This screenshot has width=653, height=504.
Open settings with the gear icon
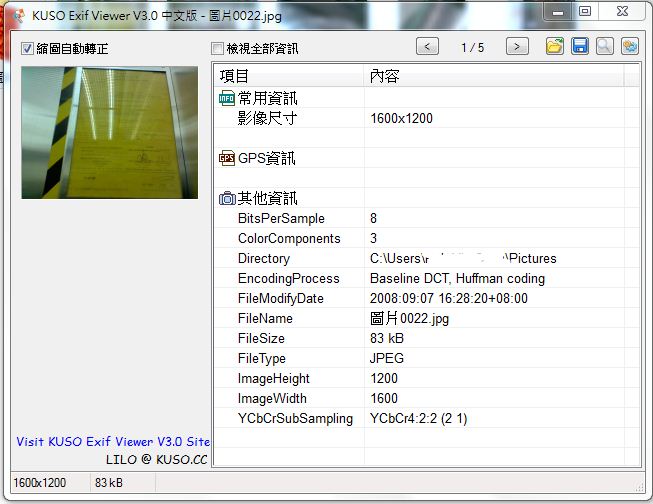(x=630, y=46)
